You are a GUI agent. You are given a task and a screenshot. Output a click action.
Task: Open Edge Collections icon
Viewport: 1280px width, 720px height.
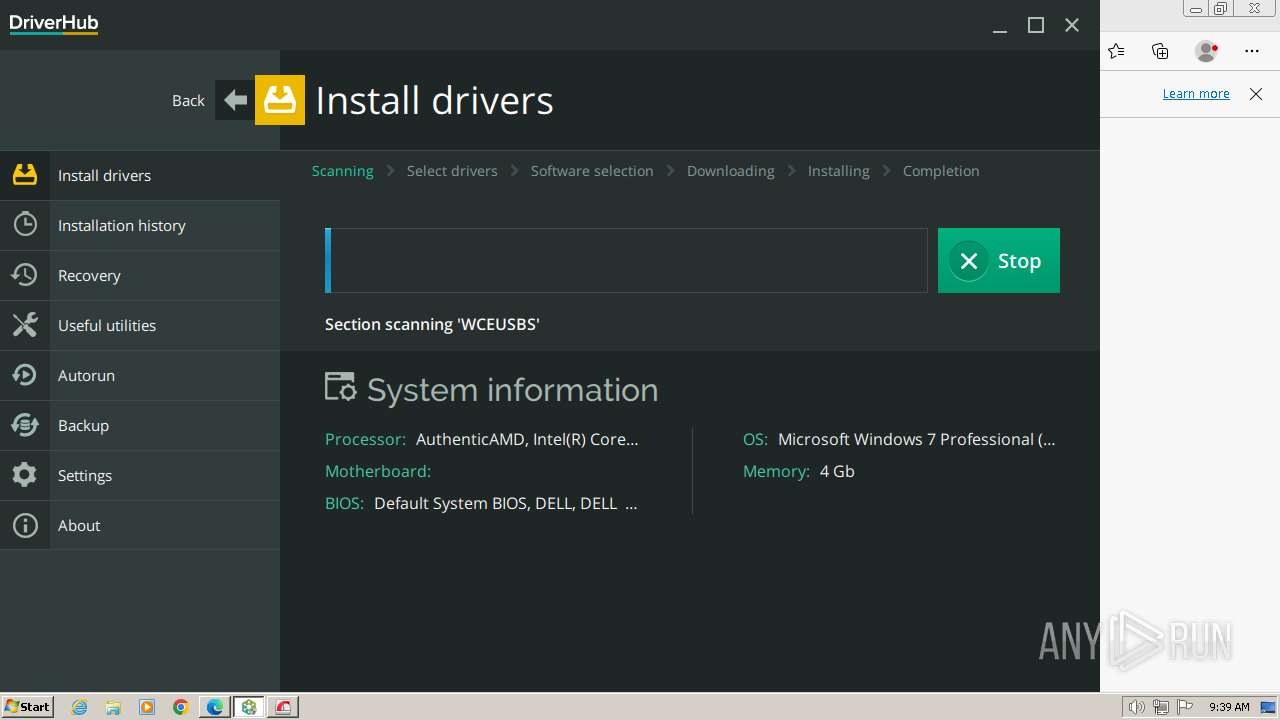(1160, 51)
